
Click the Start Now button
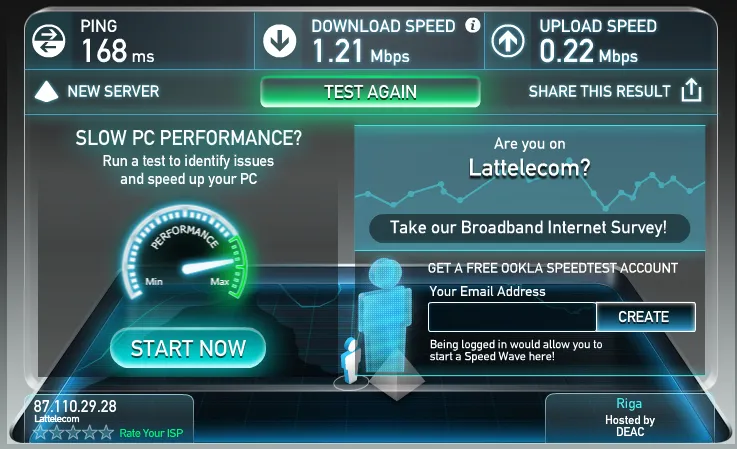point(188,348)
